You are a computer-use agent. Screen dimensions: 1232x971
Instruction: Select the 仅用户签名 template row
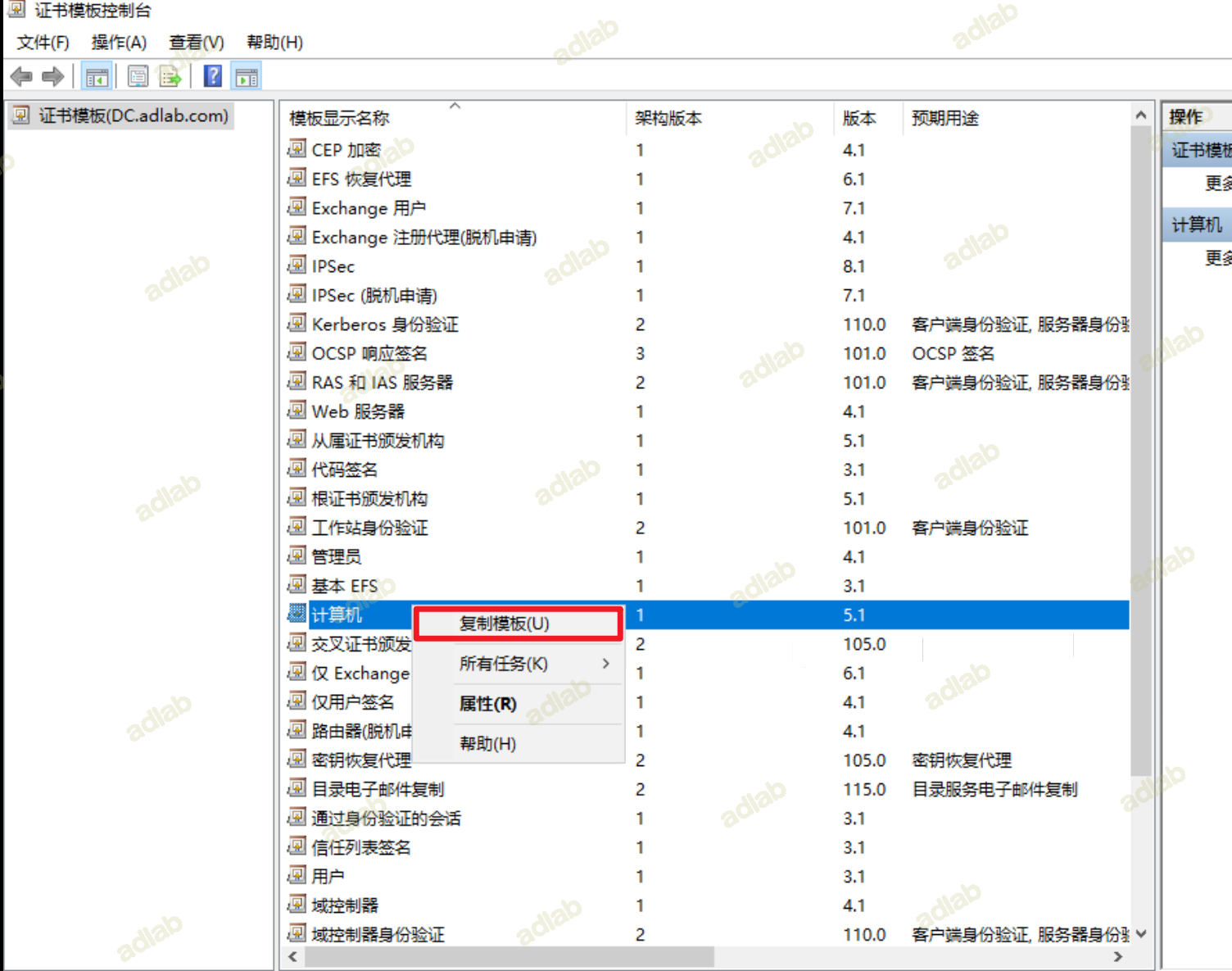pos(708,702)
